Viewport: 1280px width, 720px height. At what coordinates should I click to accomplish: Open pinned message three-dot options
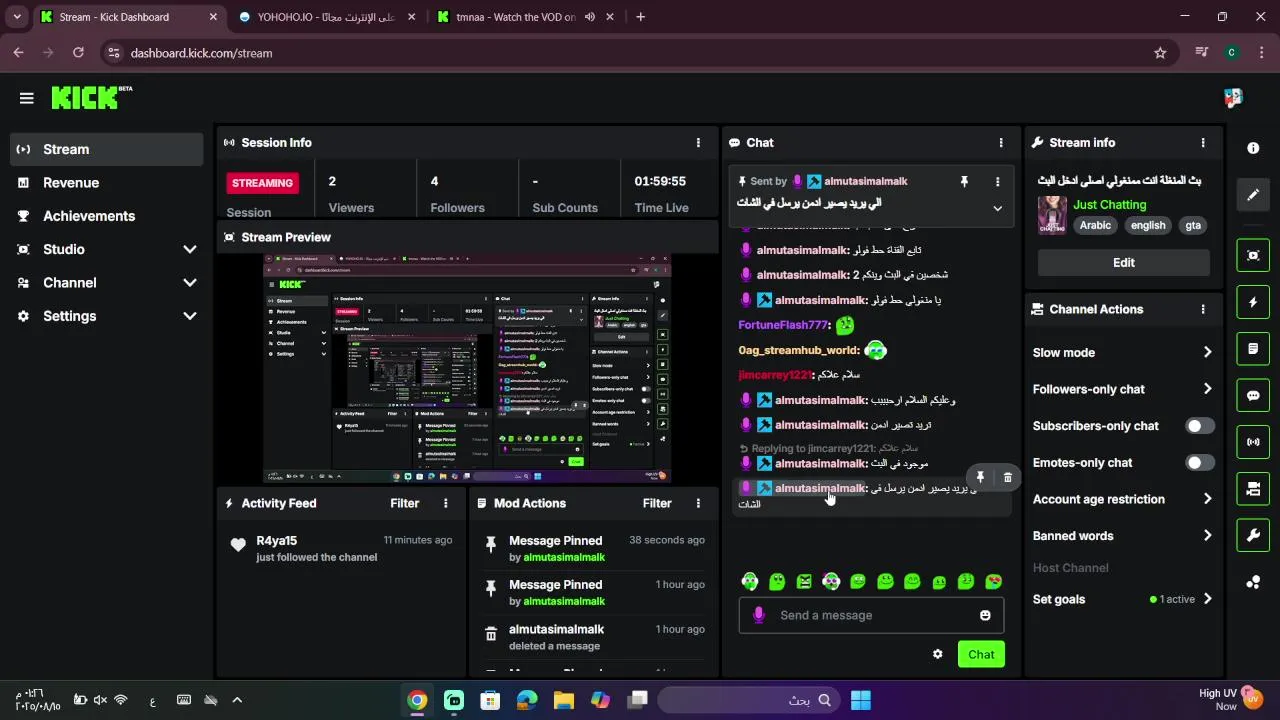[x=997, y=182]
